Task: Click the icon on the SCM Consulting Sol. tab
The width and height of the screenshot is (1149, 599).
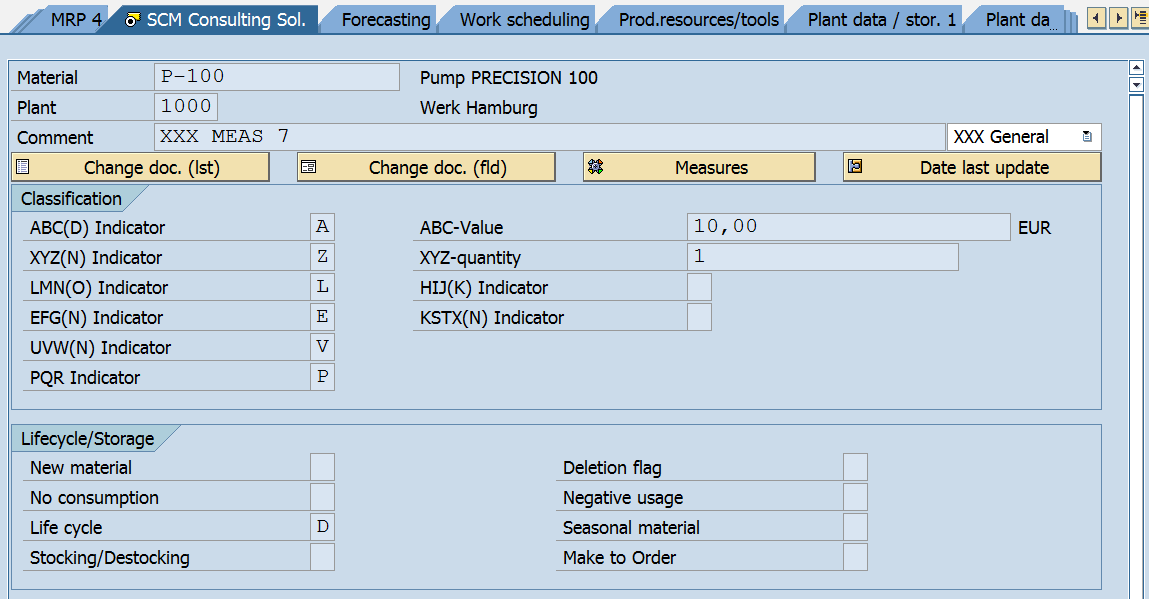Action: (132, 20)
